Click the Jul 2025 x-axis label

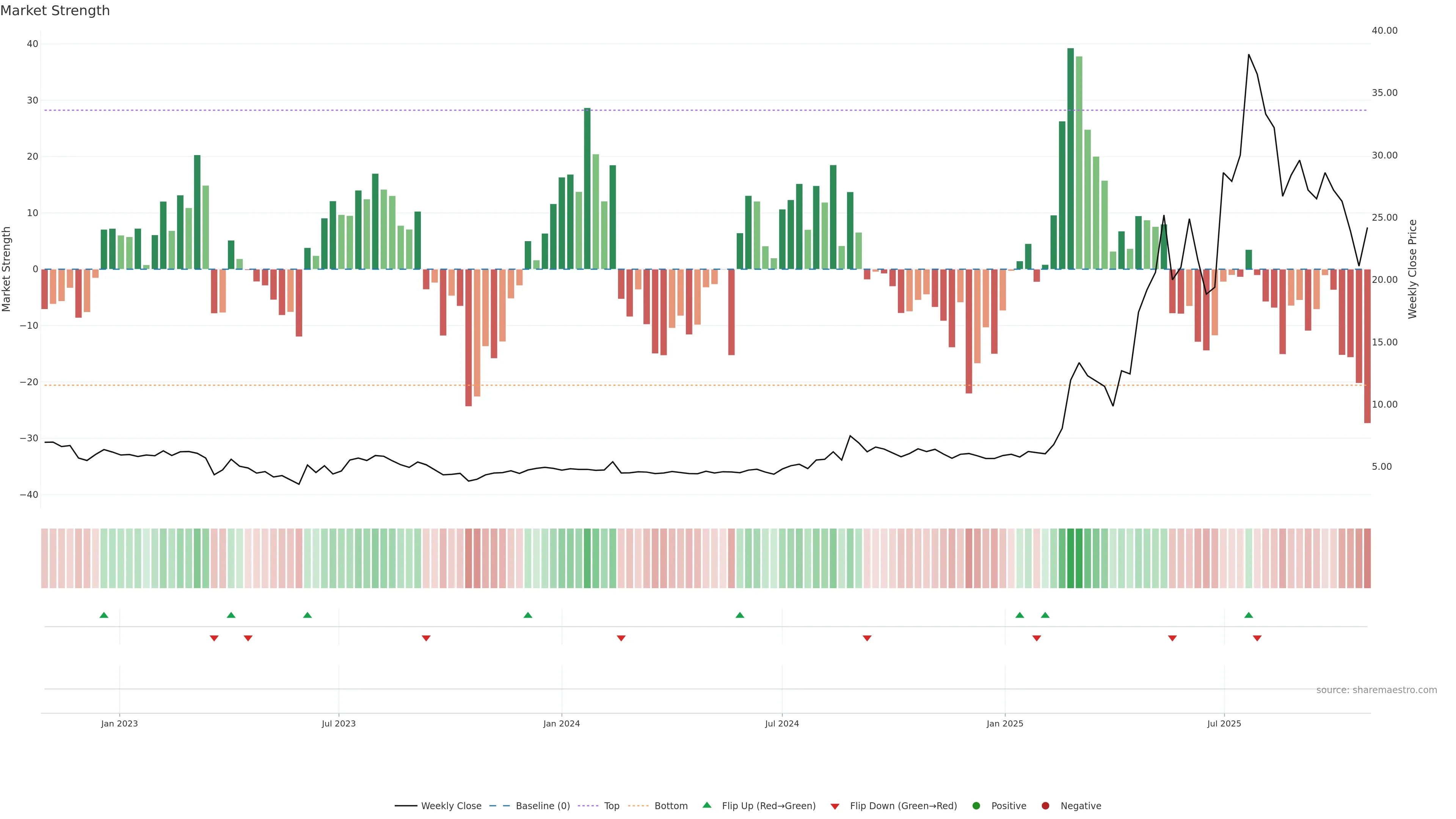click(1224, 723)
